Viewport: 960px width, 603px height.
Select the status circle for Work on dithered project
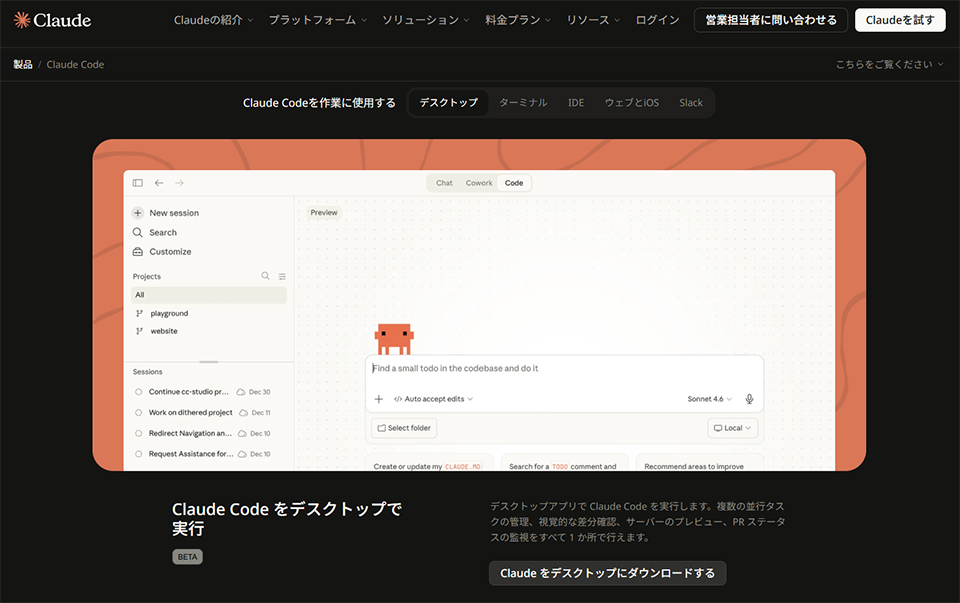[141, 412]
